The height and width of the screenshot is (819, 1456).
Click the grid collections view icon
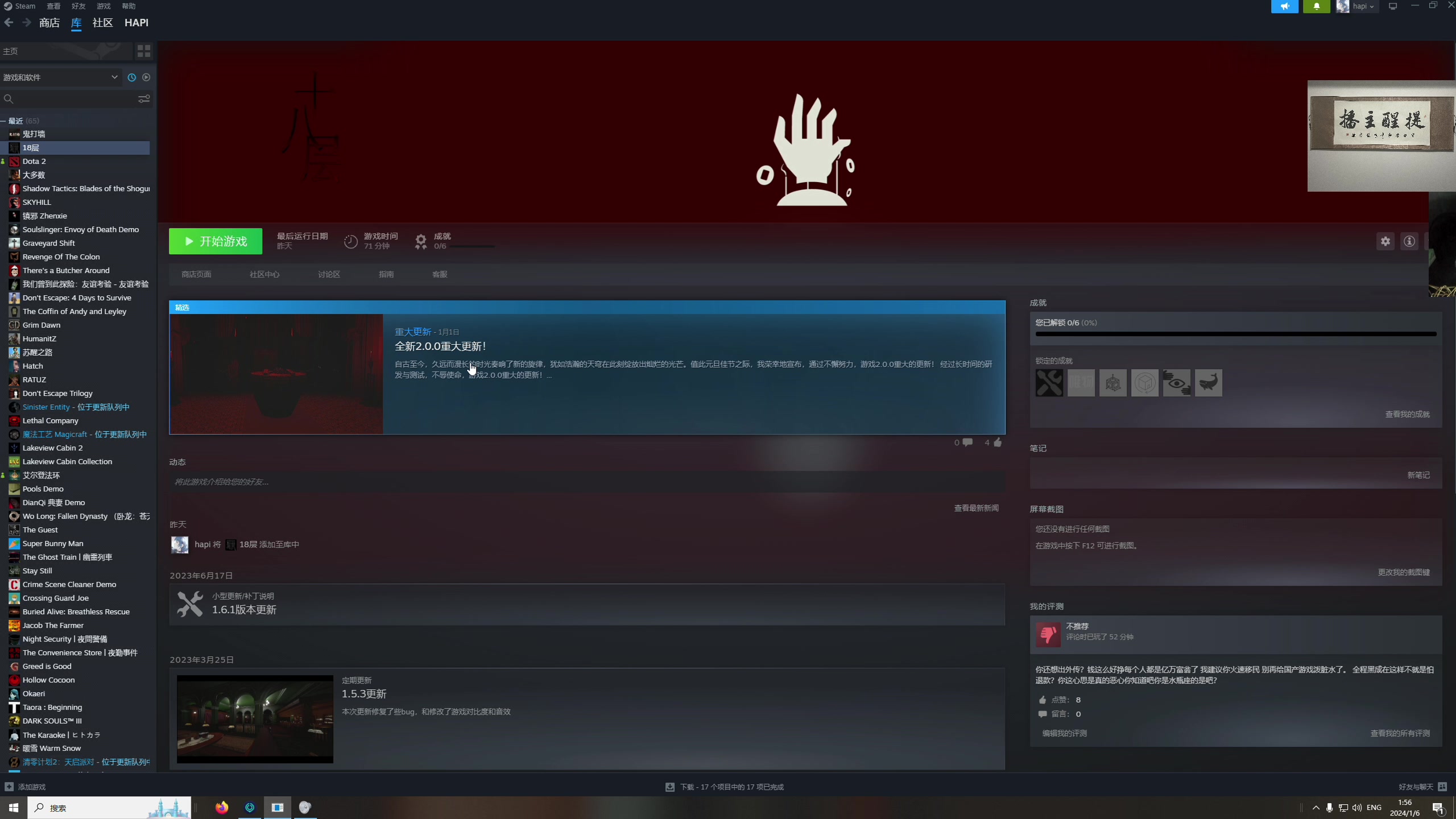point(144,51)
